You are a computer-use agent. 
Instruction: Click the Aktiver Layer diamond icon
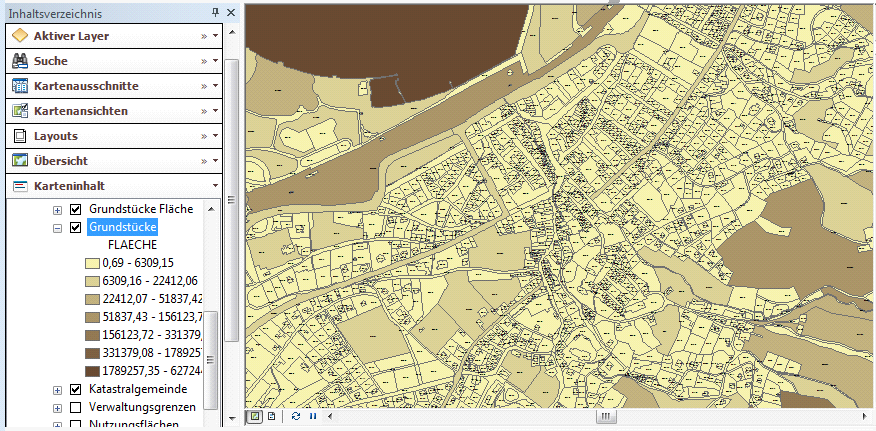pyautogui.click(x=19, y=36)
